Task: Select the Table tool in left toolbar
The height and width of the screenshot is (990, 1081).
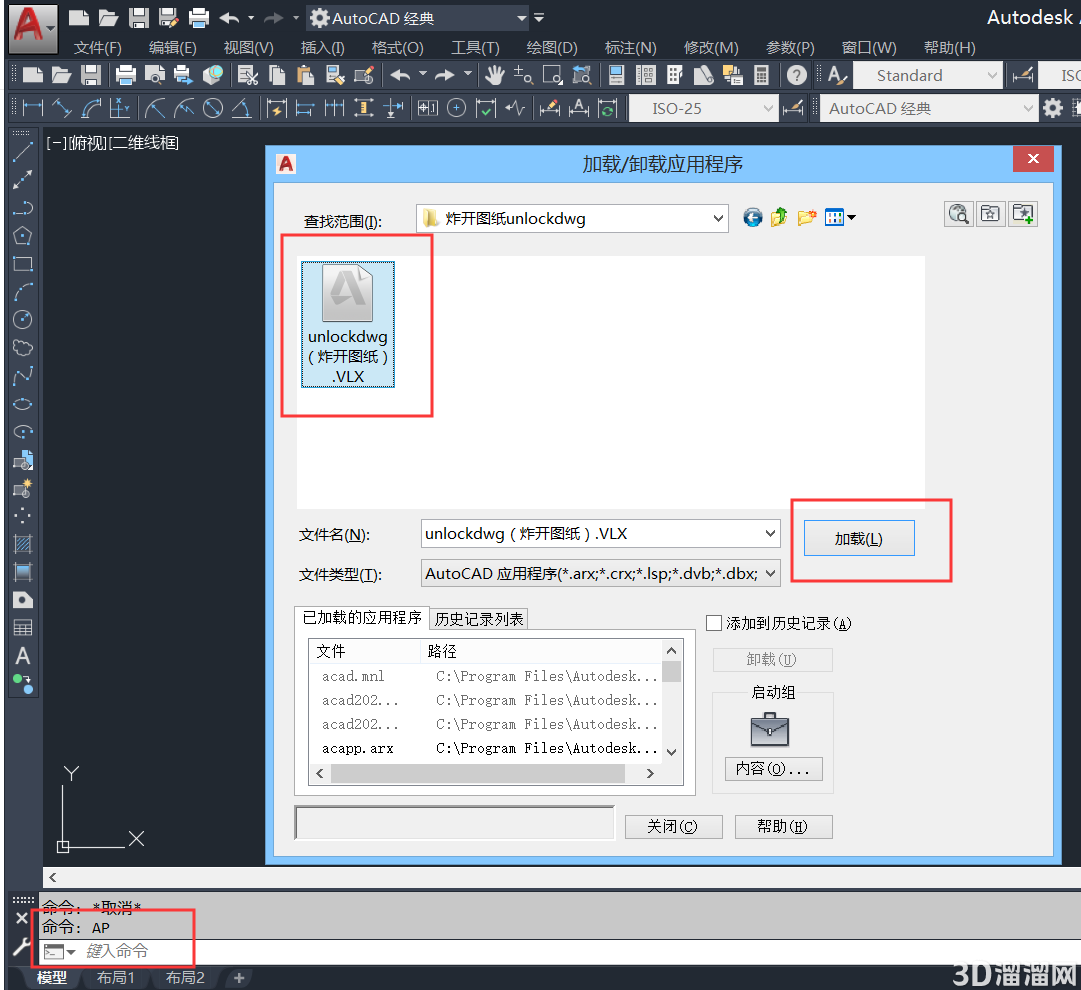Action: point(23,627)
